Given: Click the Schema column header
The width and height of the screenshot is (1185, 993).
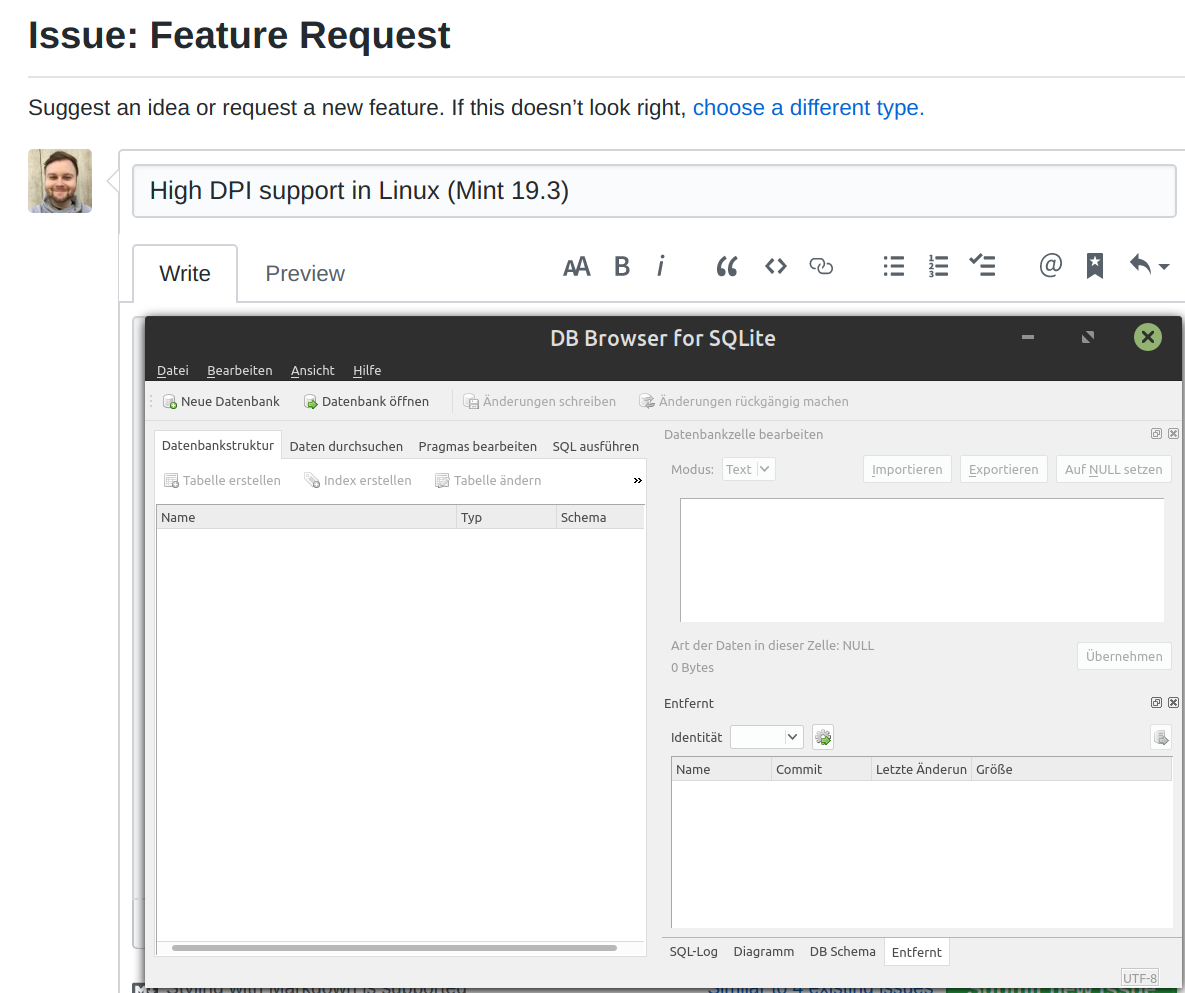Looking at the screenshot, I should coord(600,518).
